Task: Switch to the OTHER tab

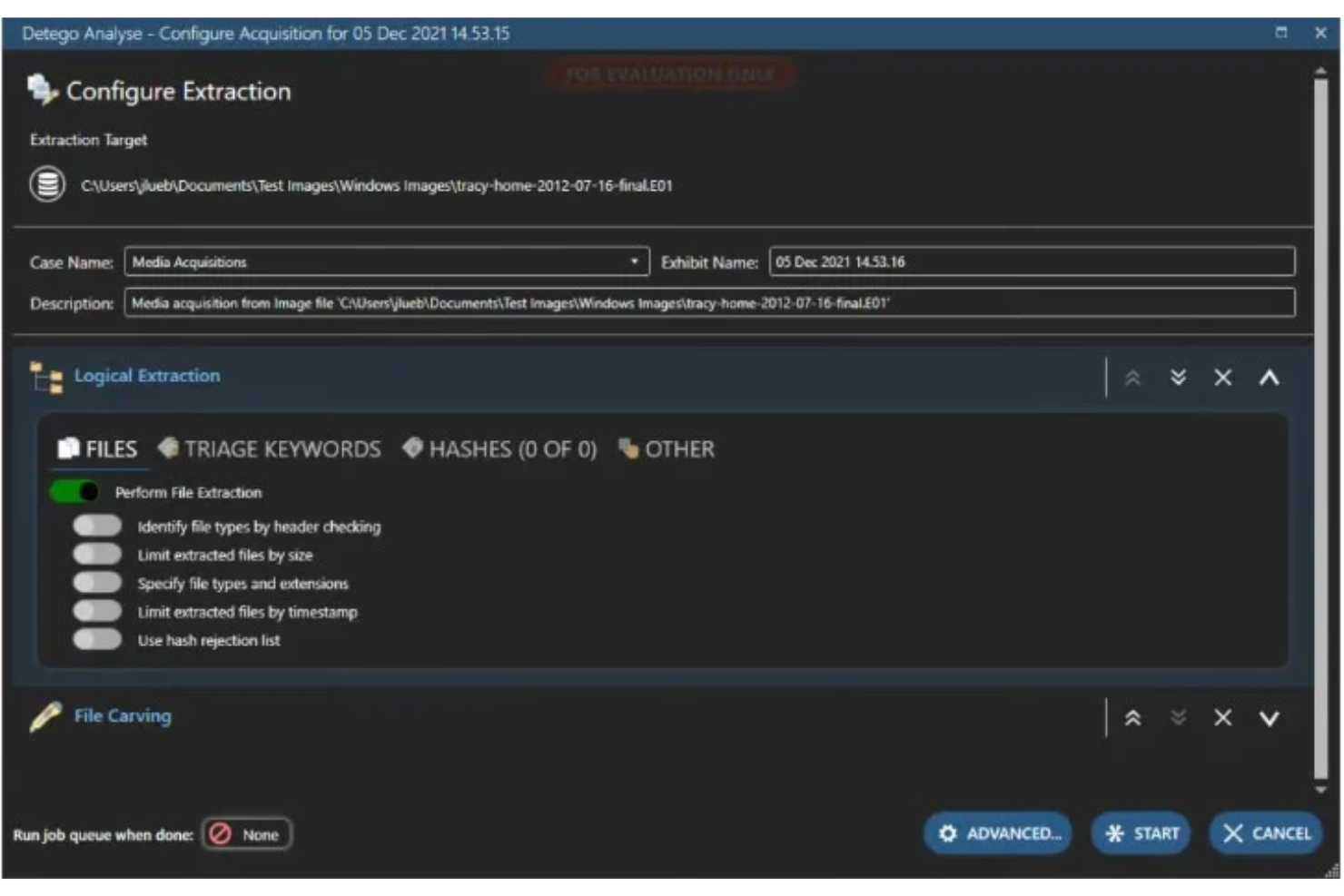Action: (x=667, y=449)
